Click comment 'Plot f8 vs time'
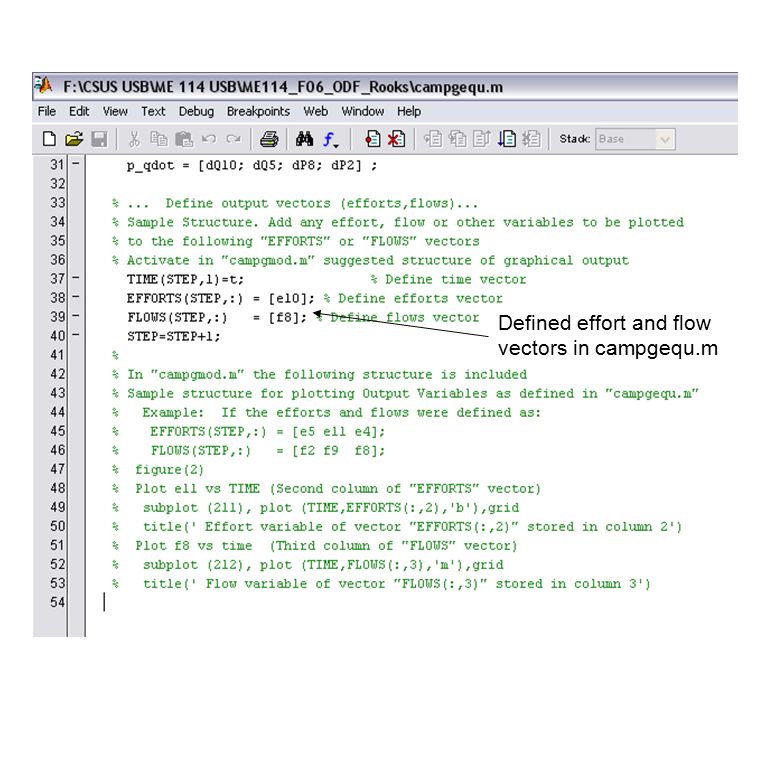This screenshot has height=768, width=768. (193, 546)
